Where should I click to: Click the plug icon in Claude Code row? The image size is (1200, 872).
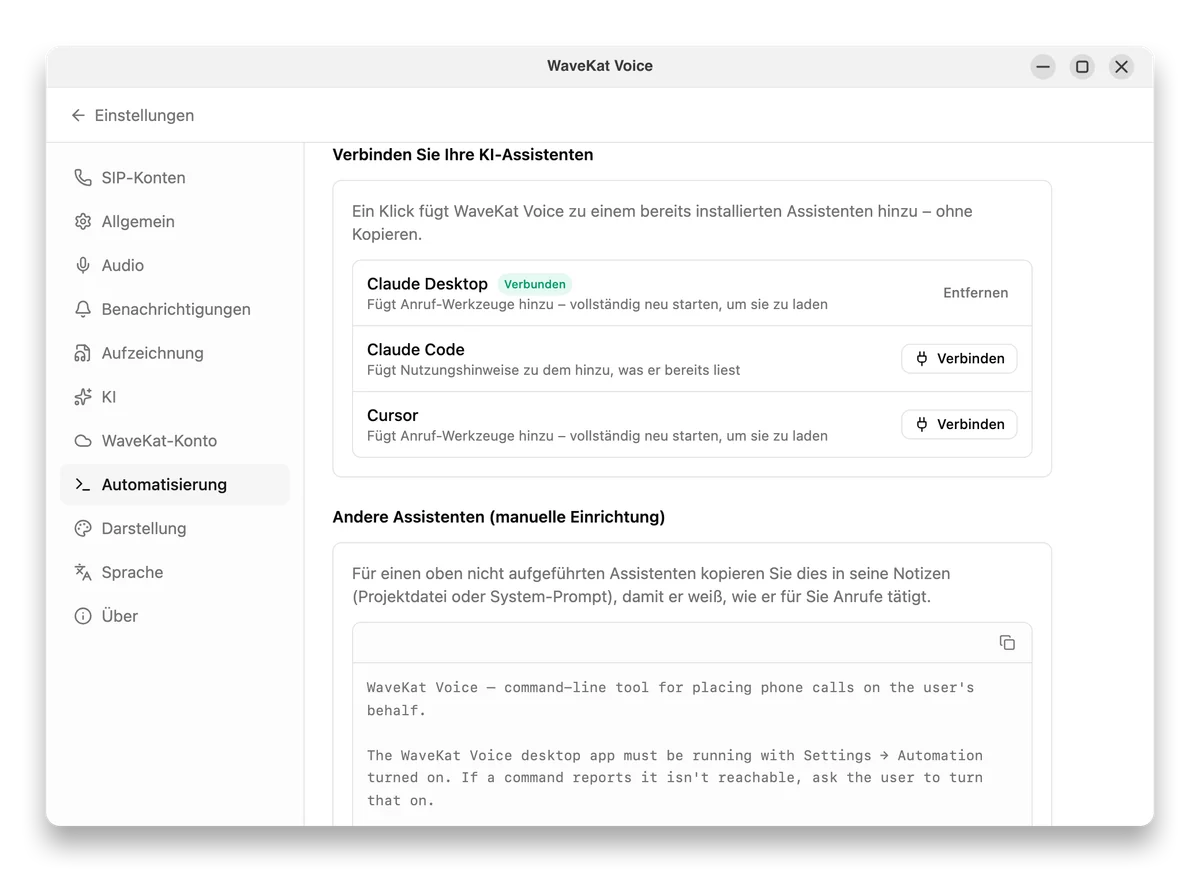click(x=922, y=359)
